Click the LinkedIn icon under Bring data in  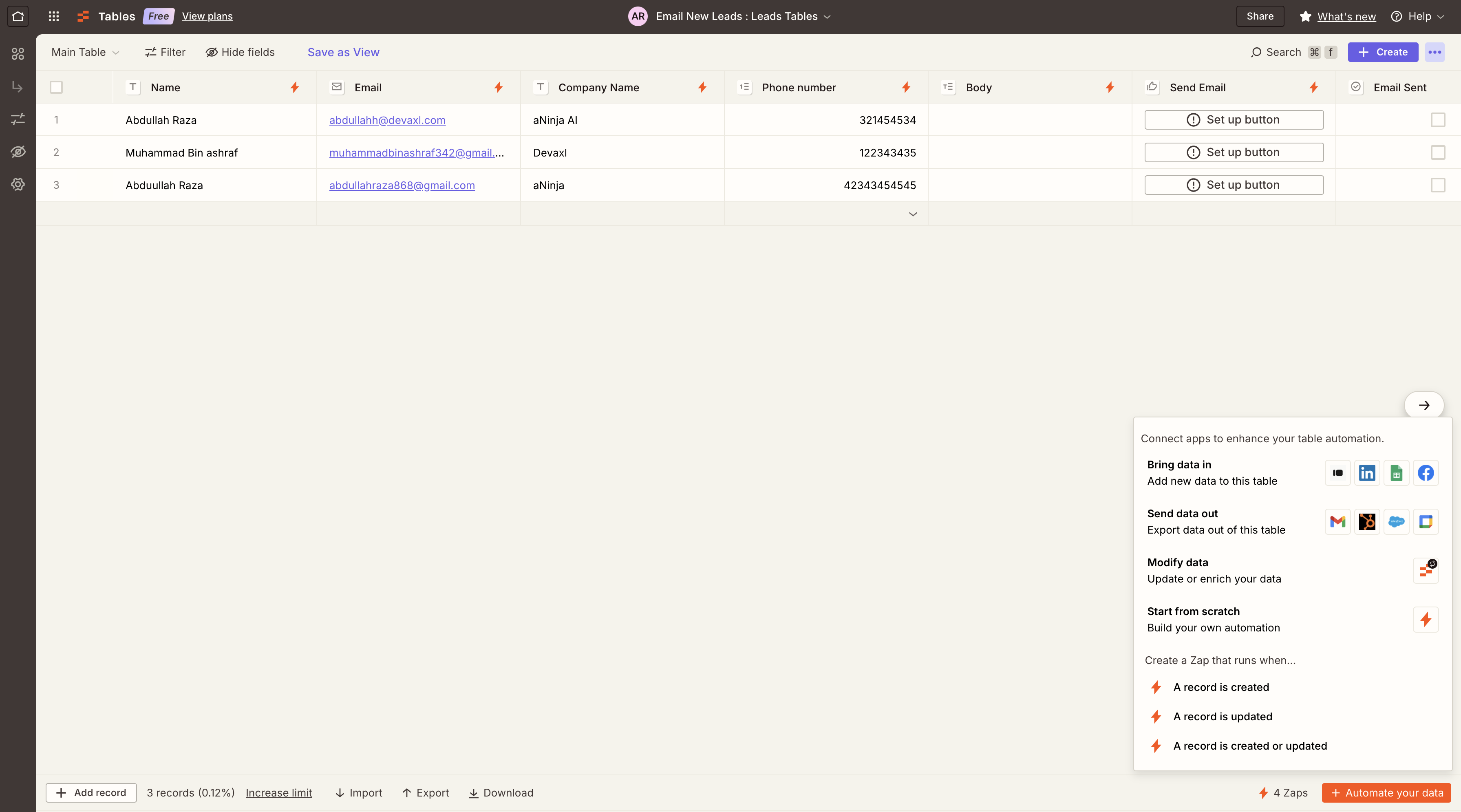click(1367, 473)
